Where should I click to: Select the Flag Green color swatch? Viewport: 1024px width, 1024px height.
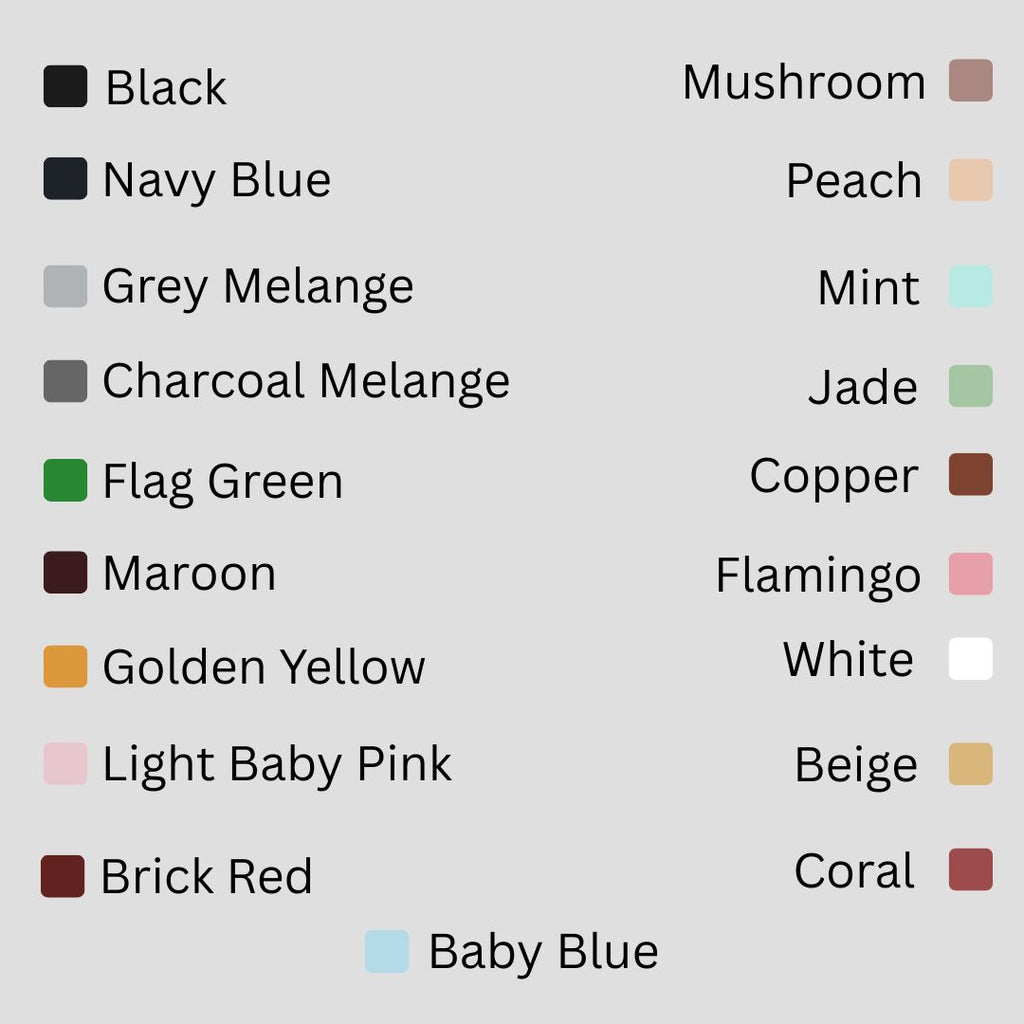[x=65, y=480]
